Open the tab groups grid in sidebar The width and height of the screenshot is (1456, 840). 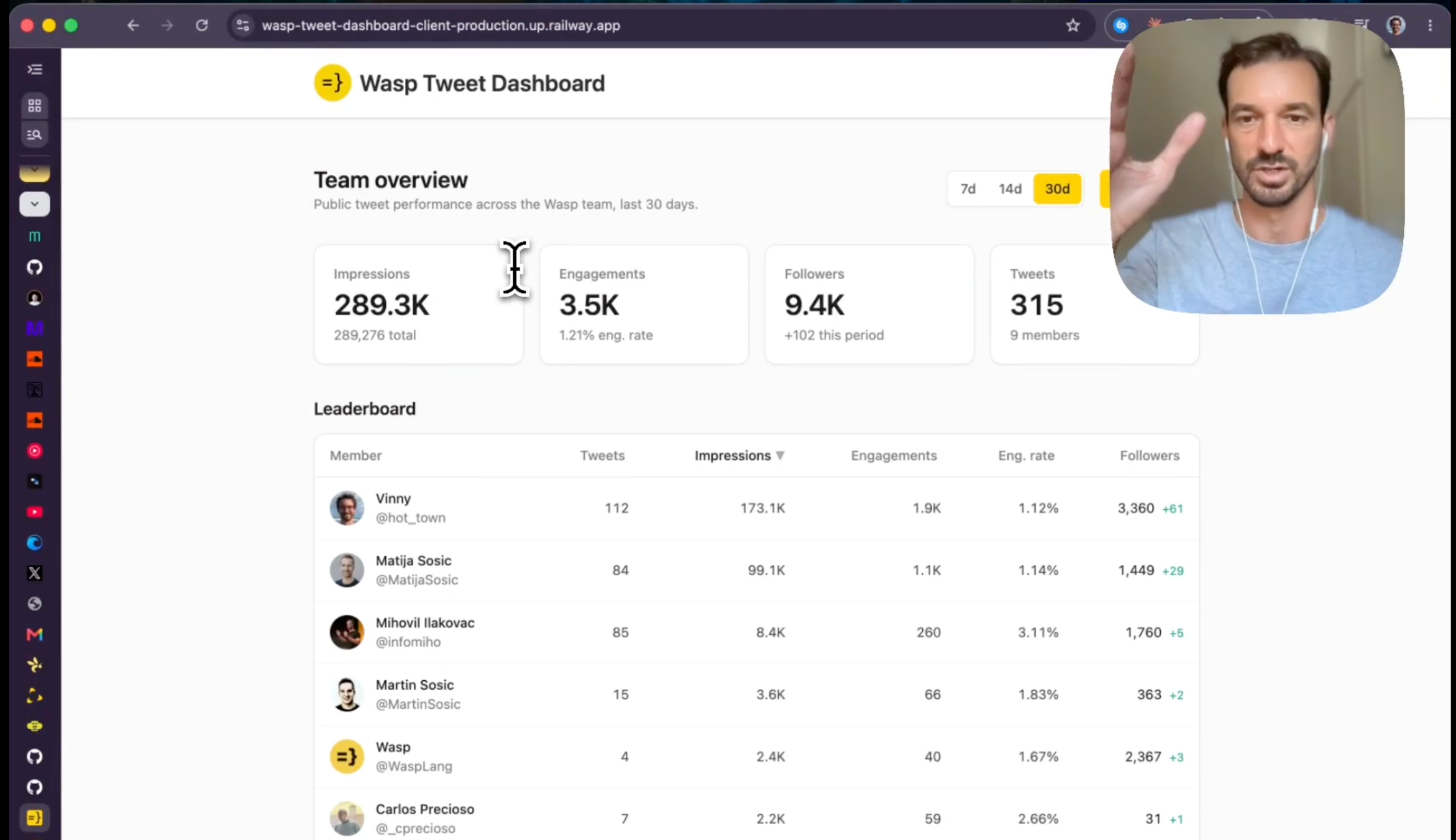(35, 105)
